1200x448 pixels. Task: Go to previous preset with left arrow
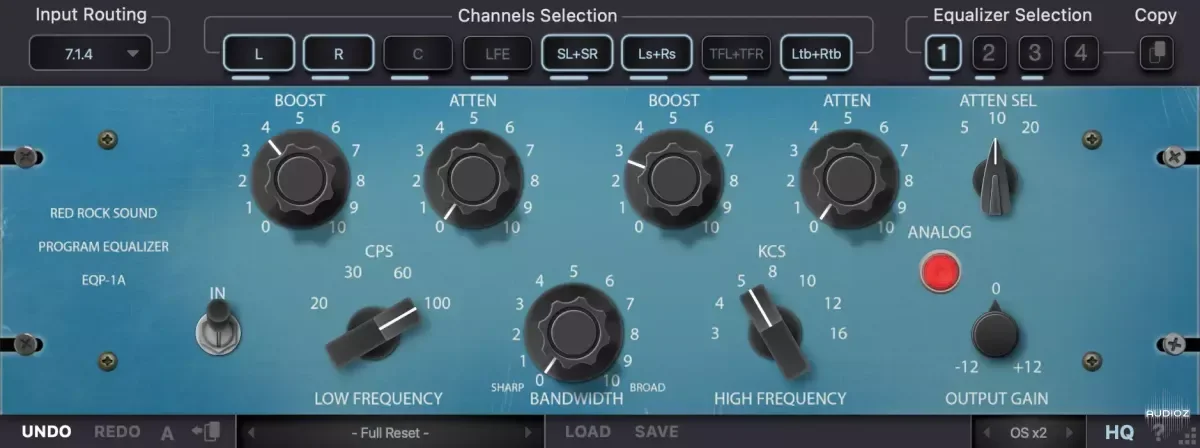click(x=252, y=433)
